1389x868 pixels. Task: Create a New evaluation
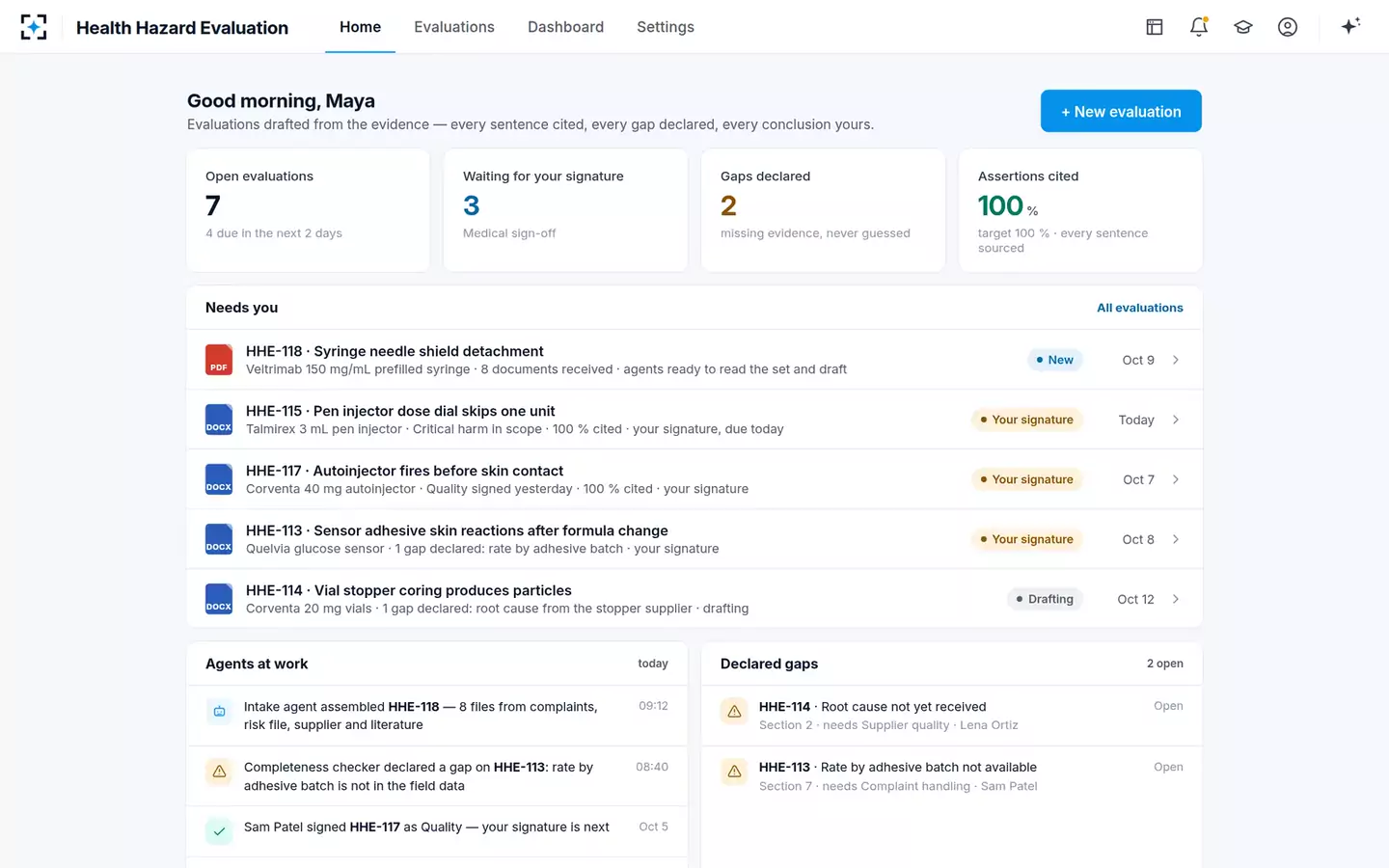point(1121,111)
